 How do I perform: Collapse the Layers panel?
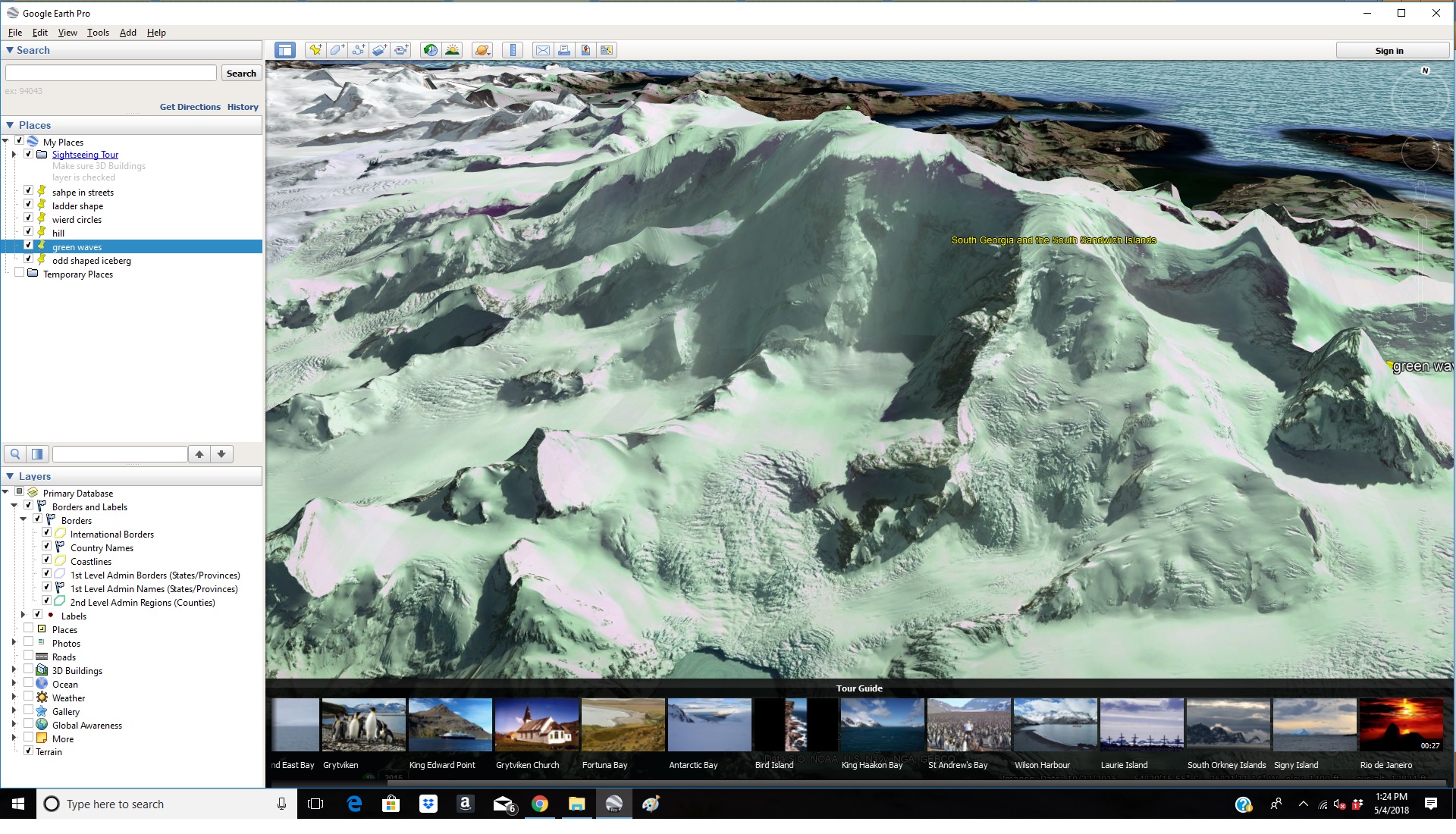(x=10, y=476)
